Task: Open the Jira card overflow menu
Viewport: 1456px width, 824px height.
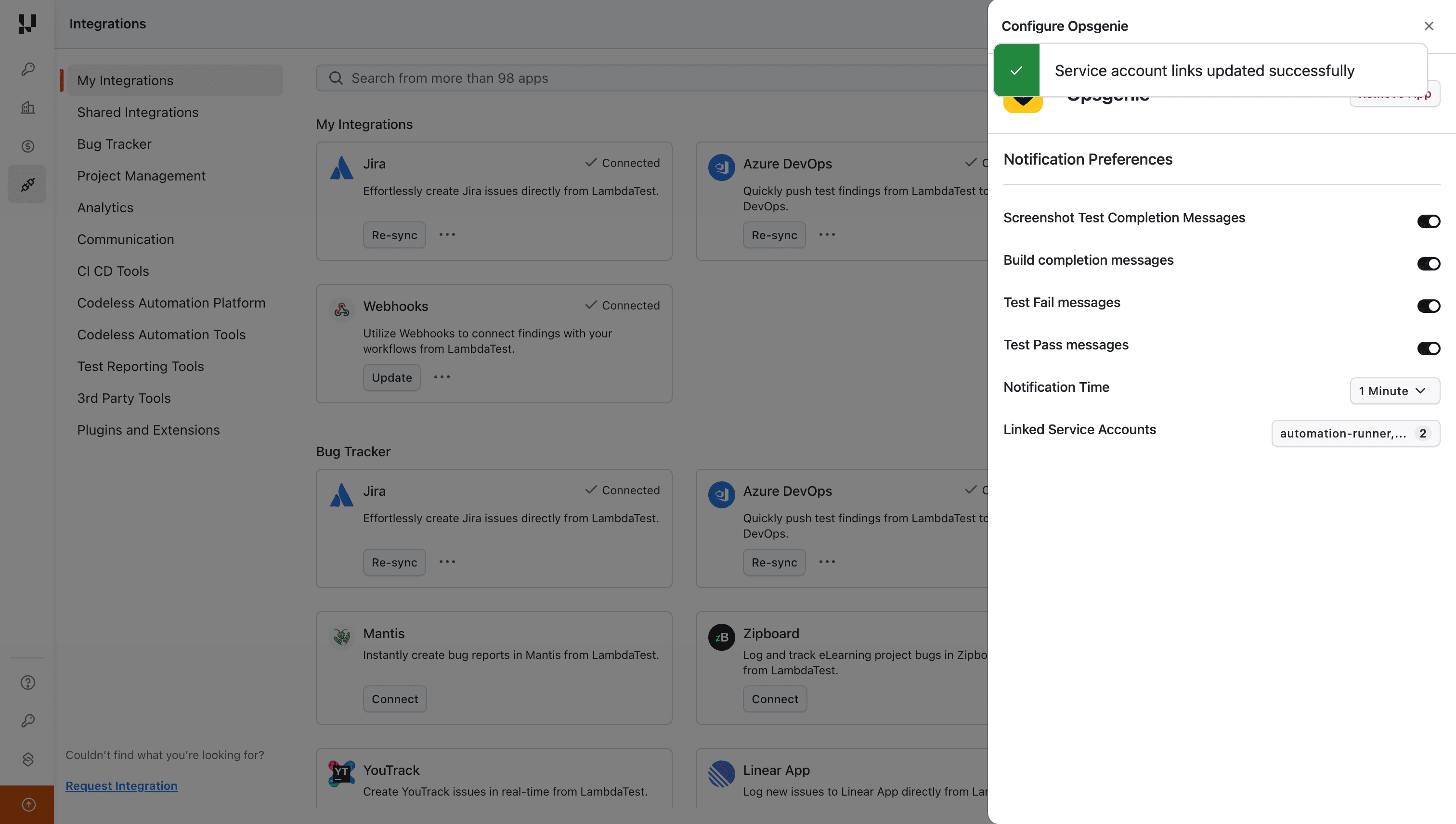Action: click(x=447, y=234)
